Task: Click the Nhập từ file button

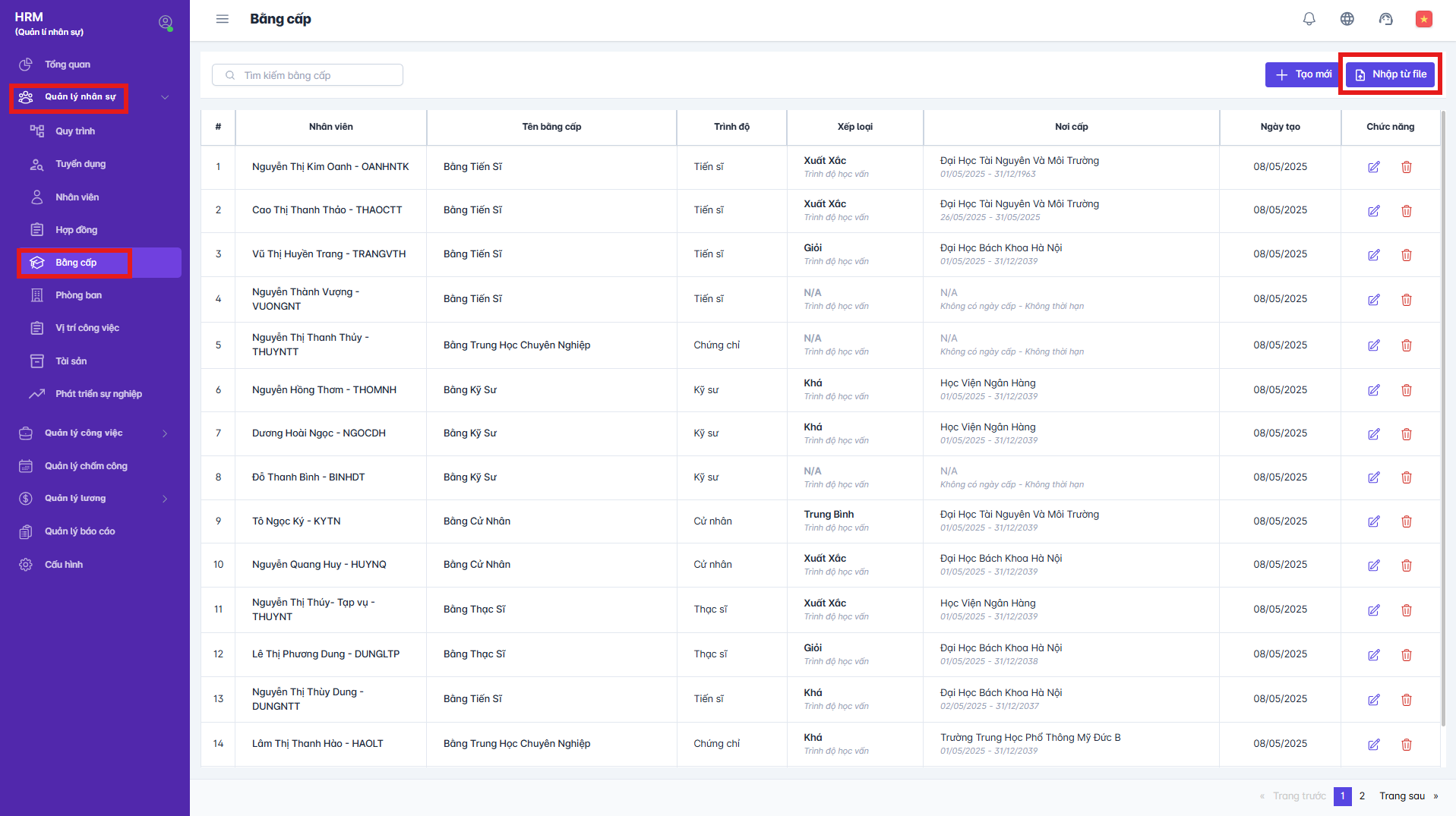Action: tap(1391, 74)
